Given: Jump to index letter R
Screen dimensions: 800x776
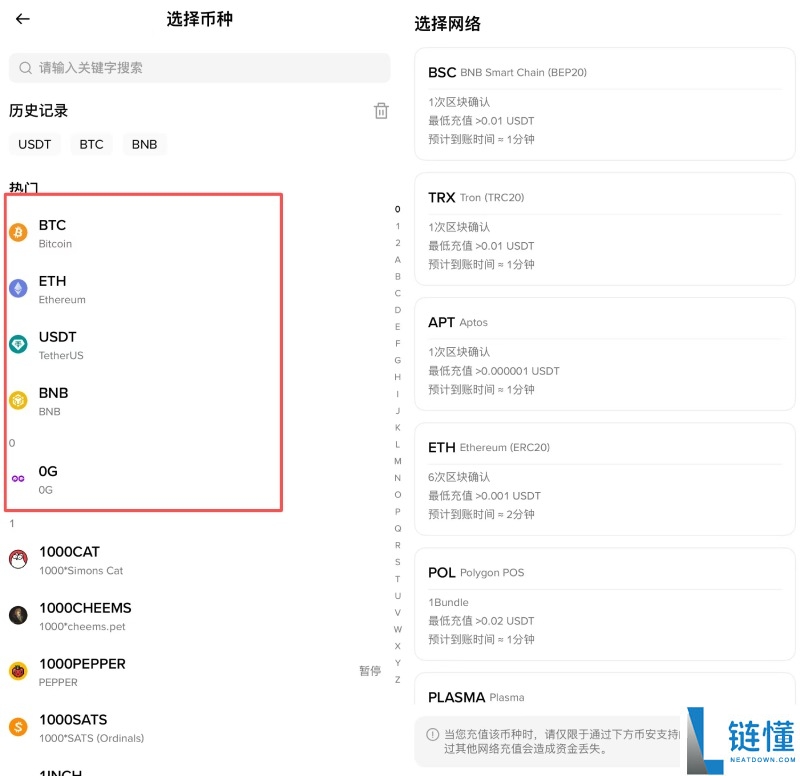Looking at the screenshot, I should [x=397, y=545].
